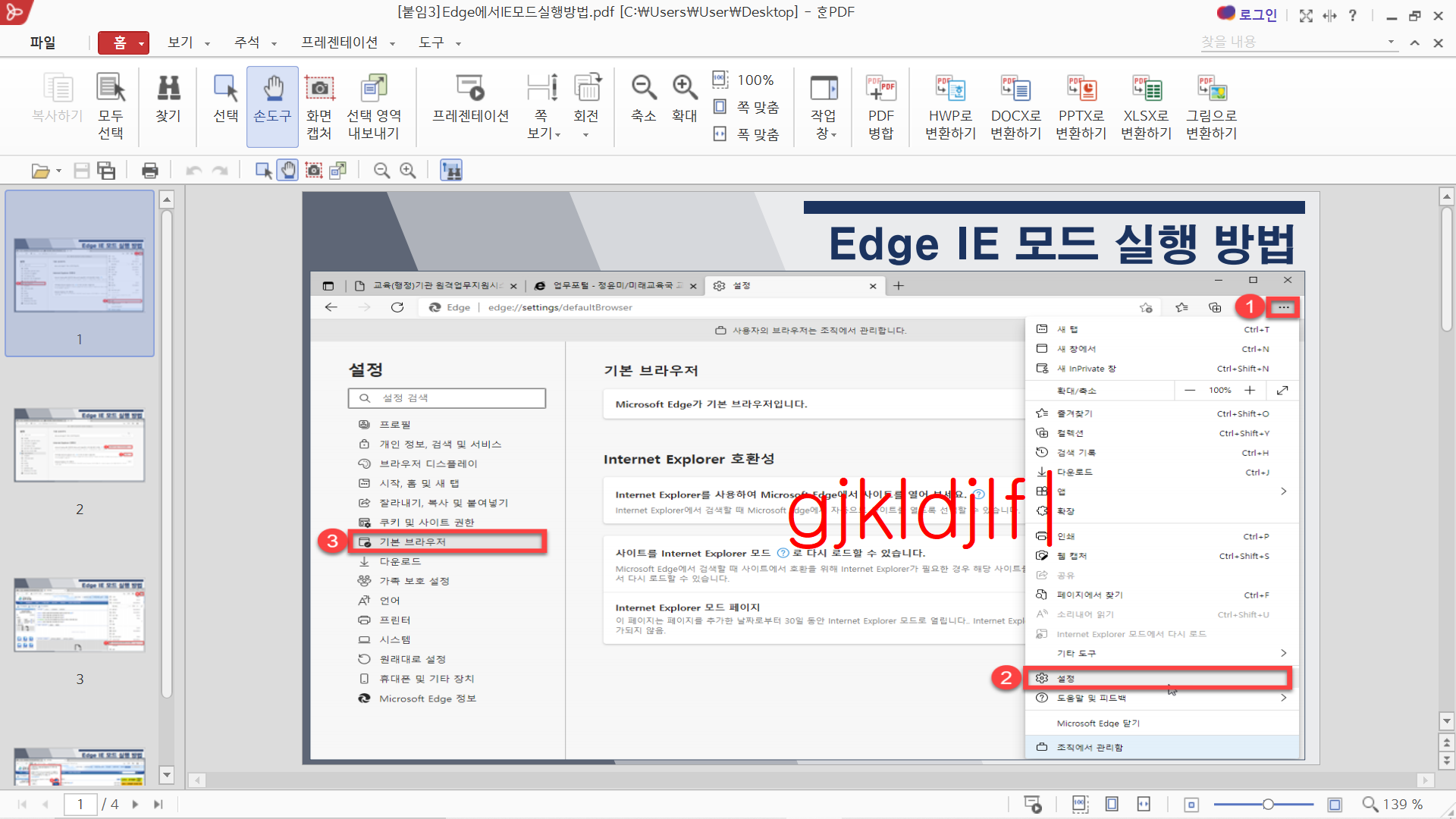Click full screen expand arrows button

coord(1306,15)
